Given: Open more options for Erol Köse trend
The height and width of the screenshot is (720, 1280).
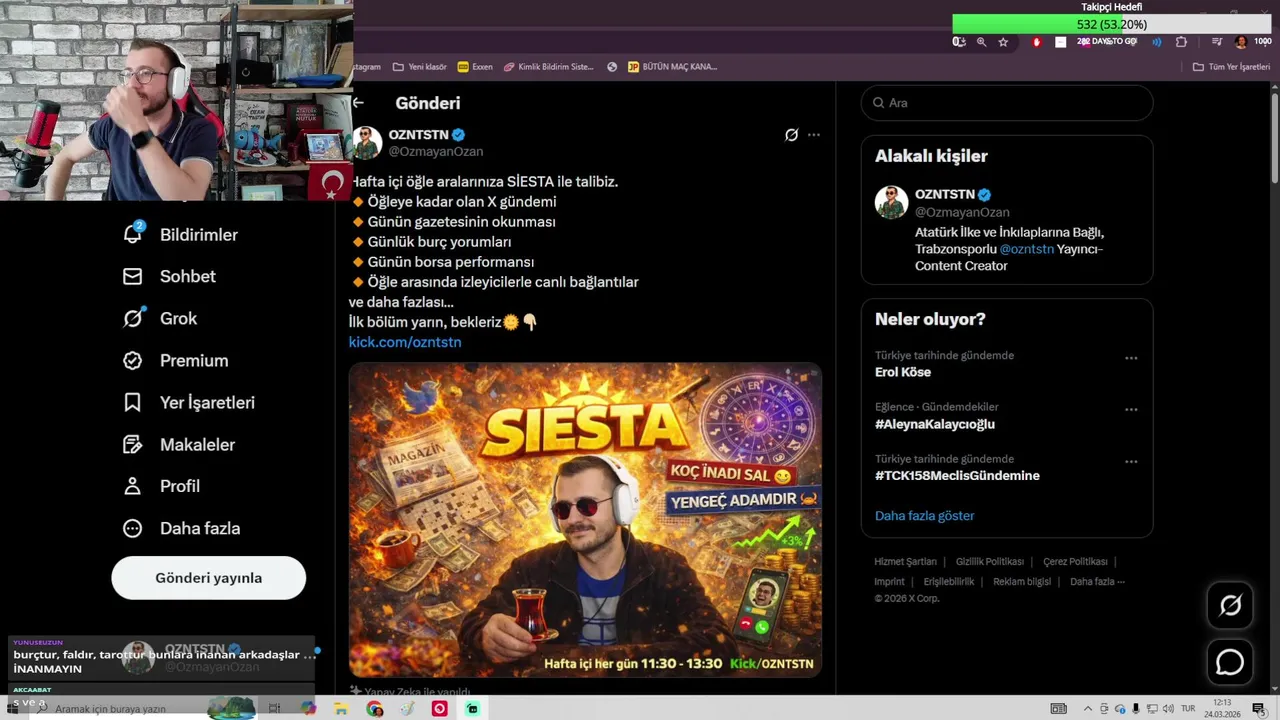Looking at the screenshot, I should pos(1131,358).
